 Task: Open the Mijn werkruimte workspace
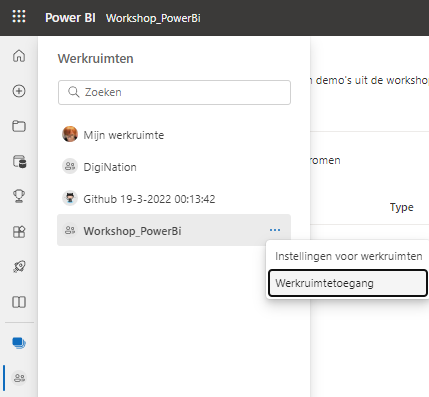click(x=174, y=135)
